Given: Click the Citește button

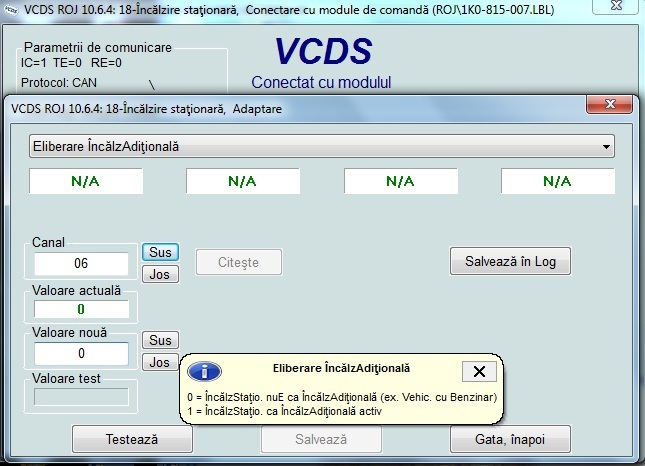Looking at the screenshot, I should (238, 262).
